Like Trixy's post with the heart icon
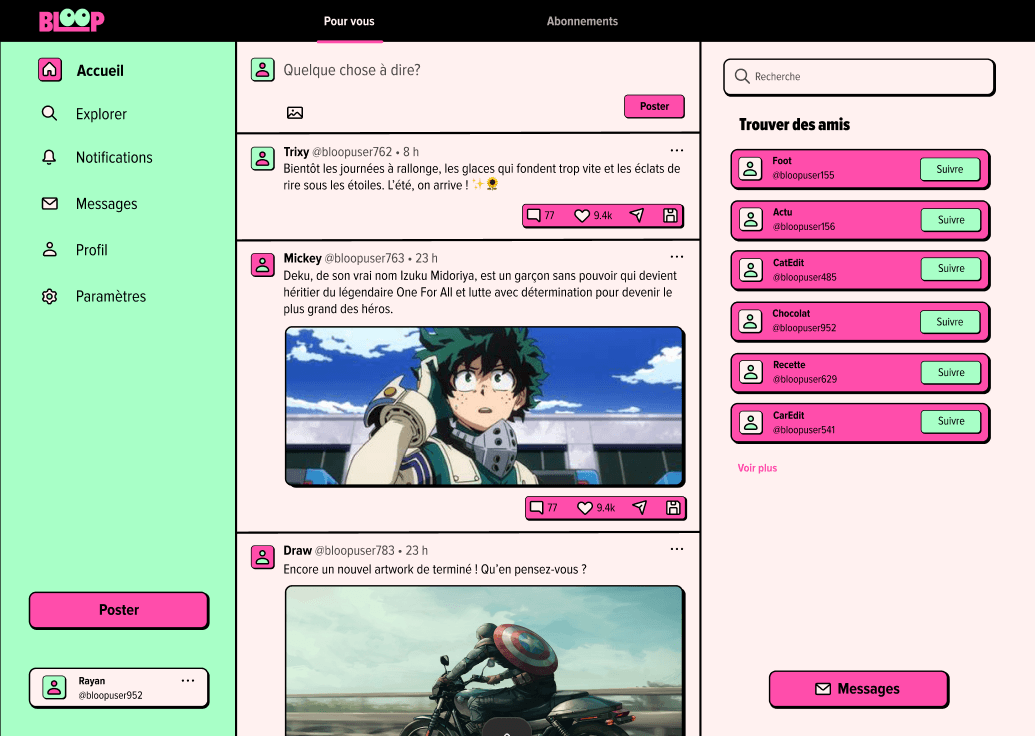1035x736 pixels. click(582, 215)
